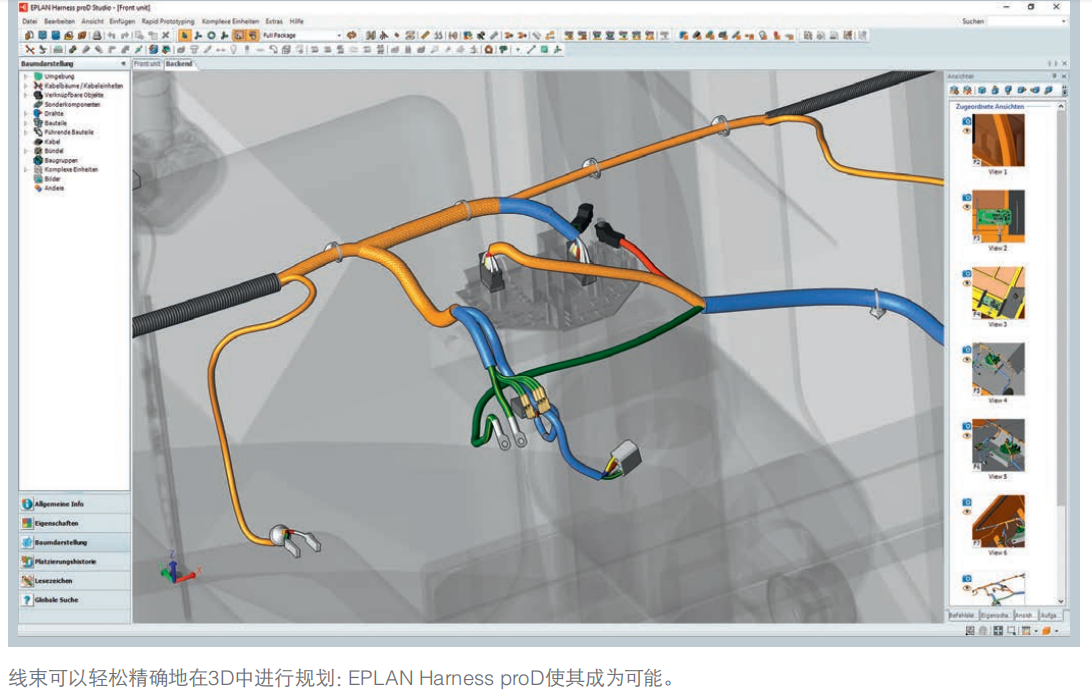This screenshot has height=697, width=1092.
Task: Click the Ansichten panel vertical scrollbar
Action: click(1061, 354)
